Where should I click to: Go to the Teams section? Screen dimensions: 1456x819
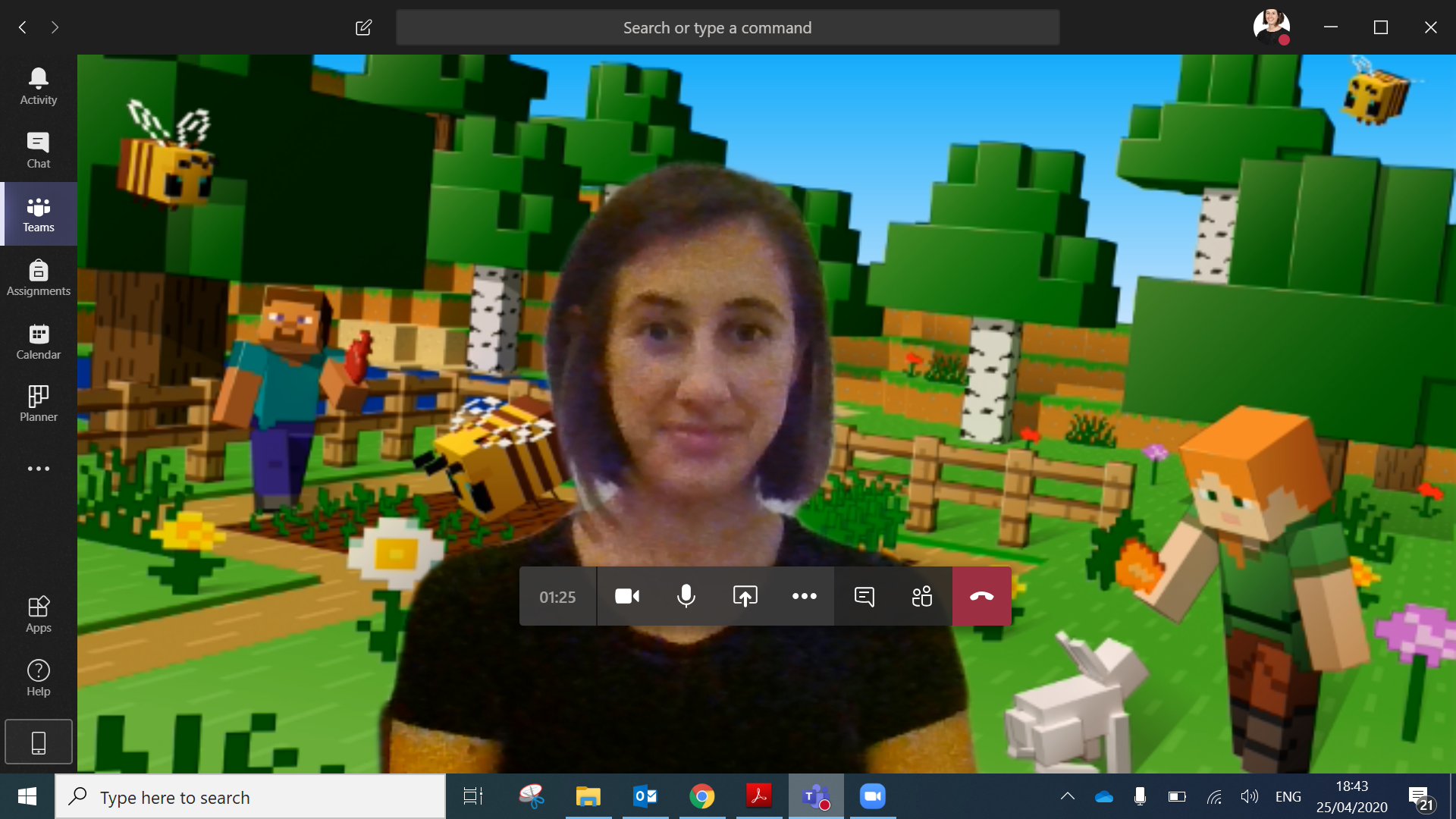click(x=39, y=214)
